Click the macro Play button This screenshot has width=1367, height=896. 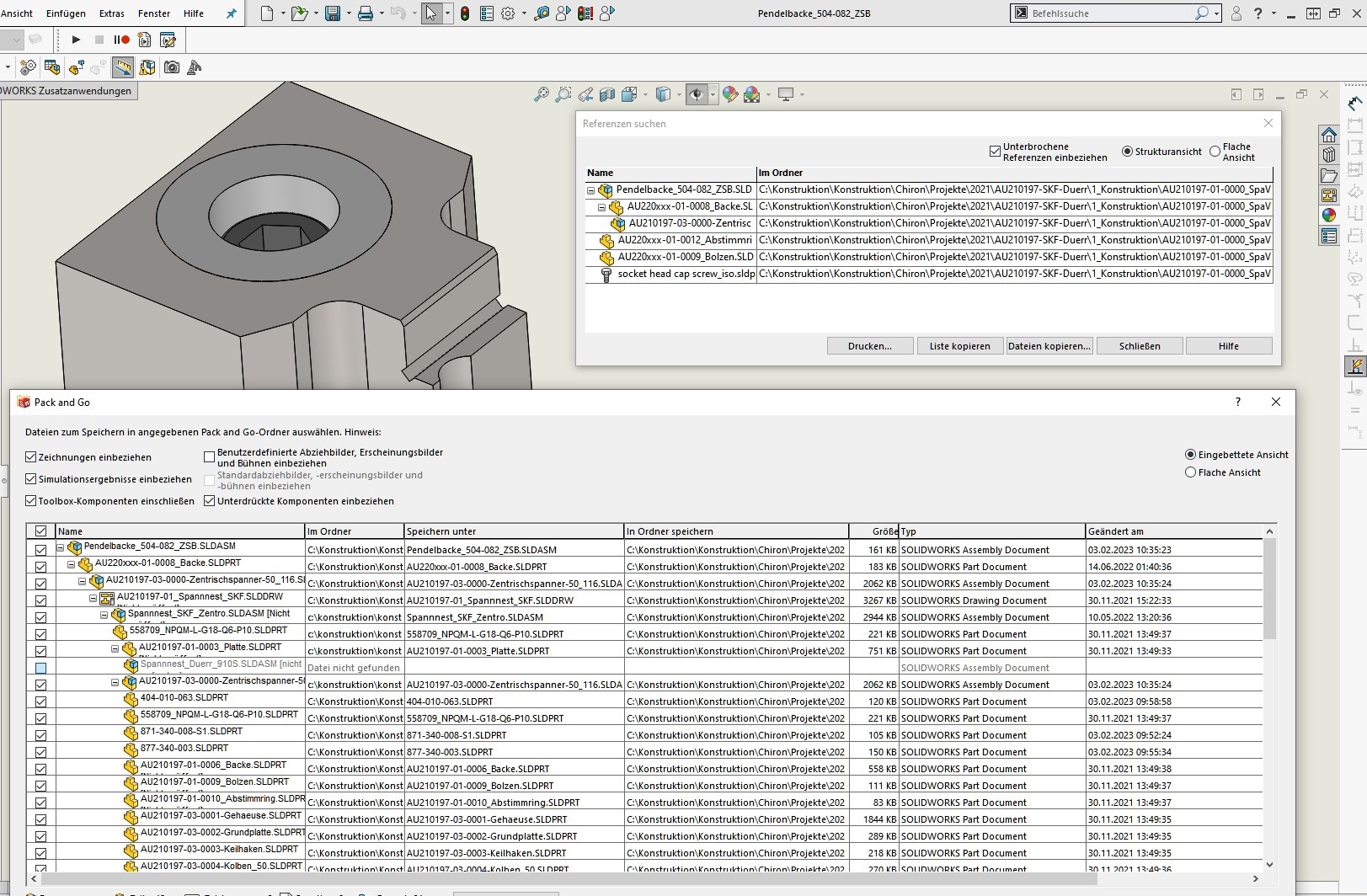(76, 40)
